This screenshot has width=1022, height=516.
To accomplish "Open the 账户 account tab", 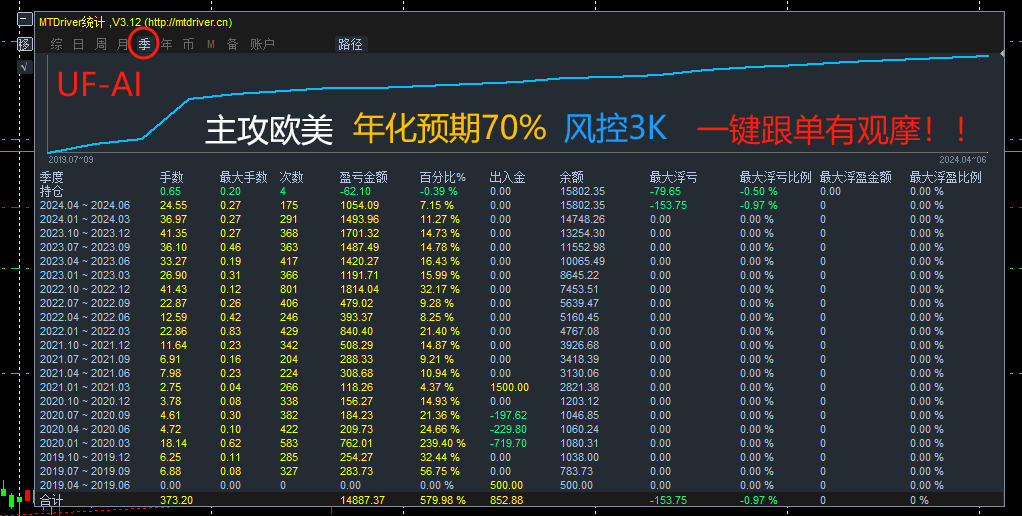I will pos(262,44).
